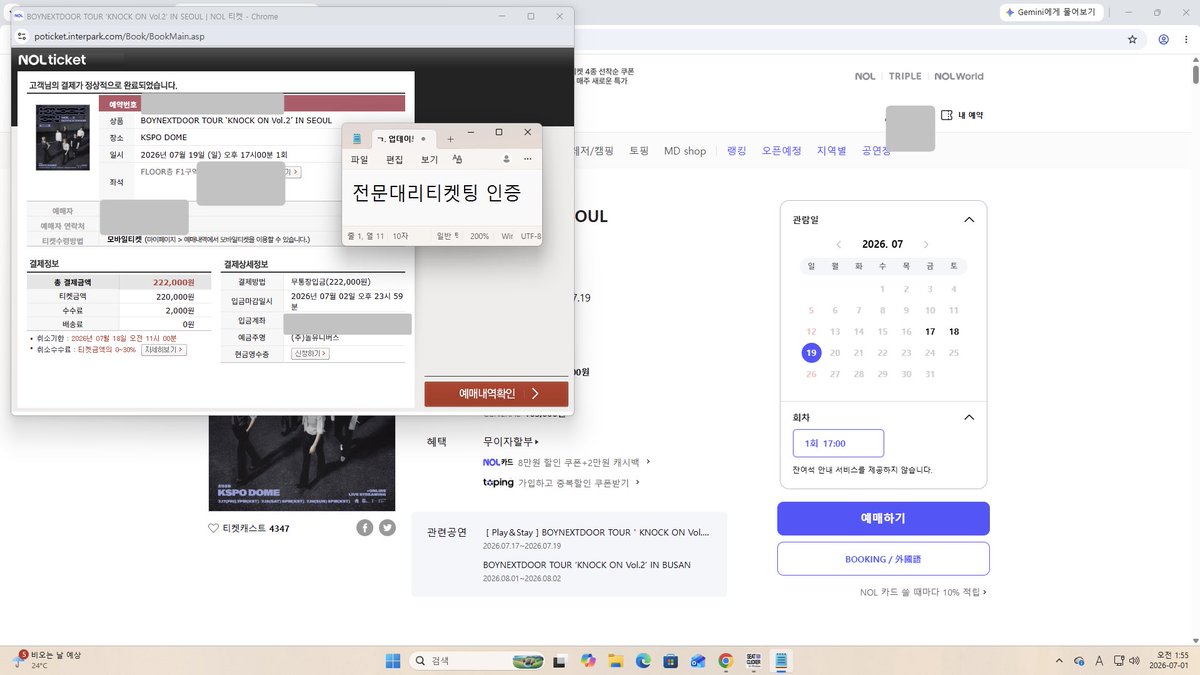Open the 랭킹 navigation tab
1200x675 pixels.
(x=736, y=151)
